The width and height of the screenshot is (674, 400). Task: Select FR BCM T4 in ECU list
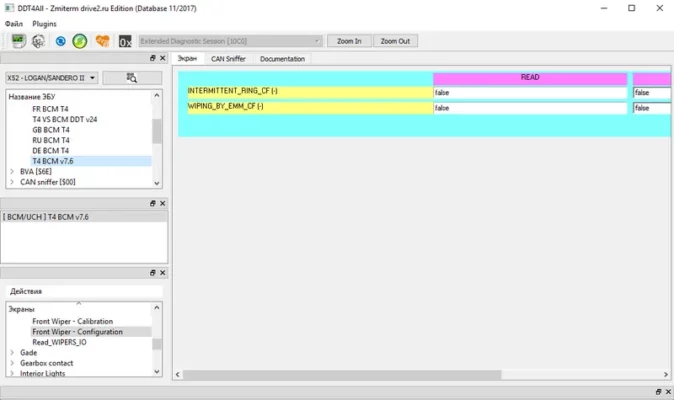(50, 109)
